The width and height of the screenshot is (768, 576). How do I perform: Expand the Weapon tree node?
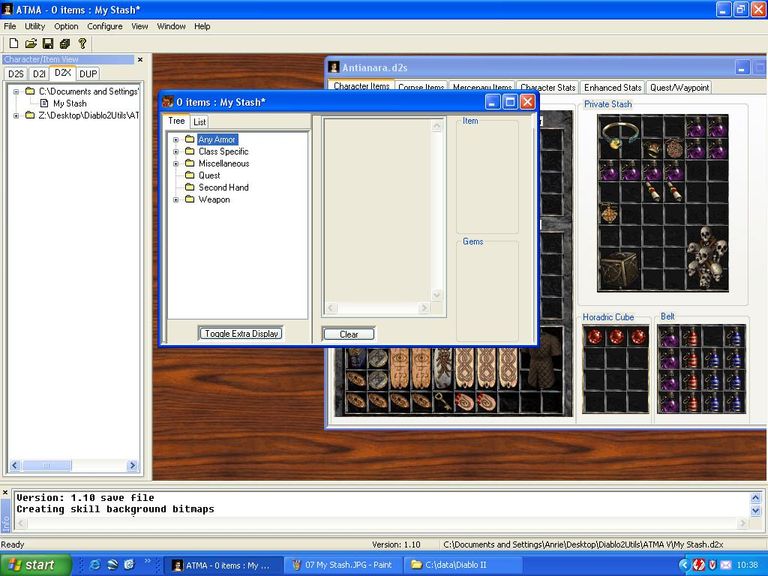tap(176, 200)
